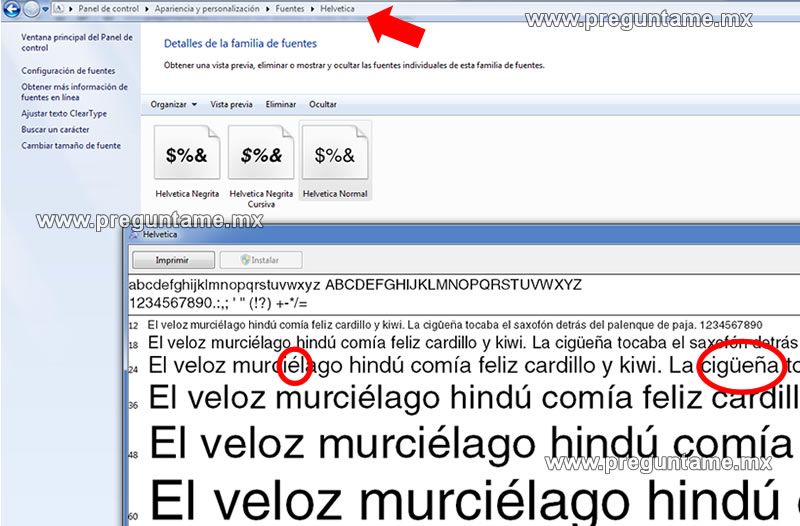The image size is (800, 526).
Task: Click the digits sample line 1234567890
Action: click(218, 304)
